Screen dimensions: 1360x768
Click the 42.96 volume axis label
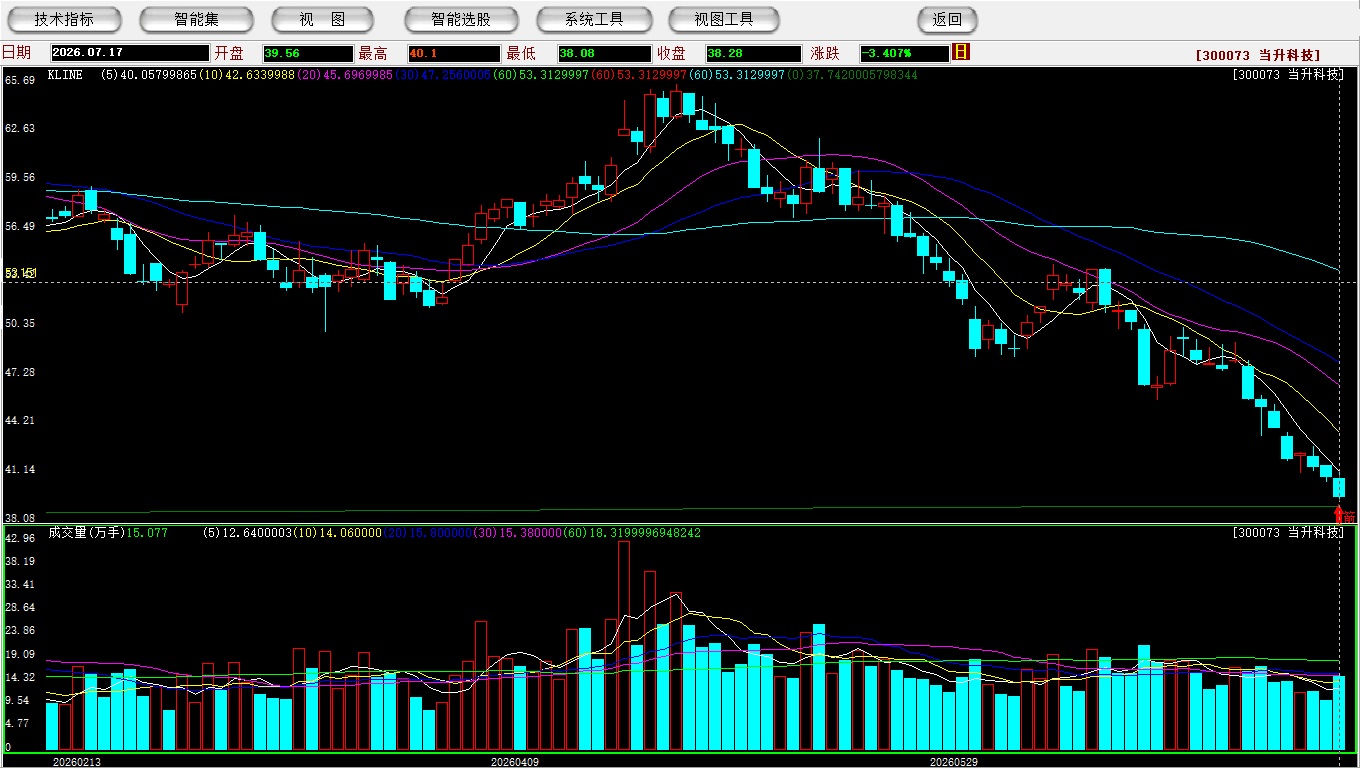(20, 538)
